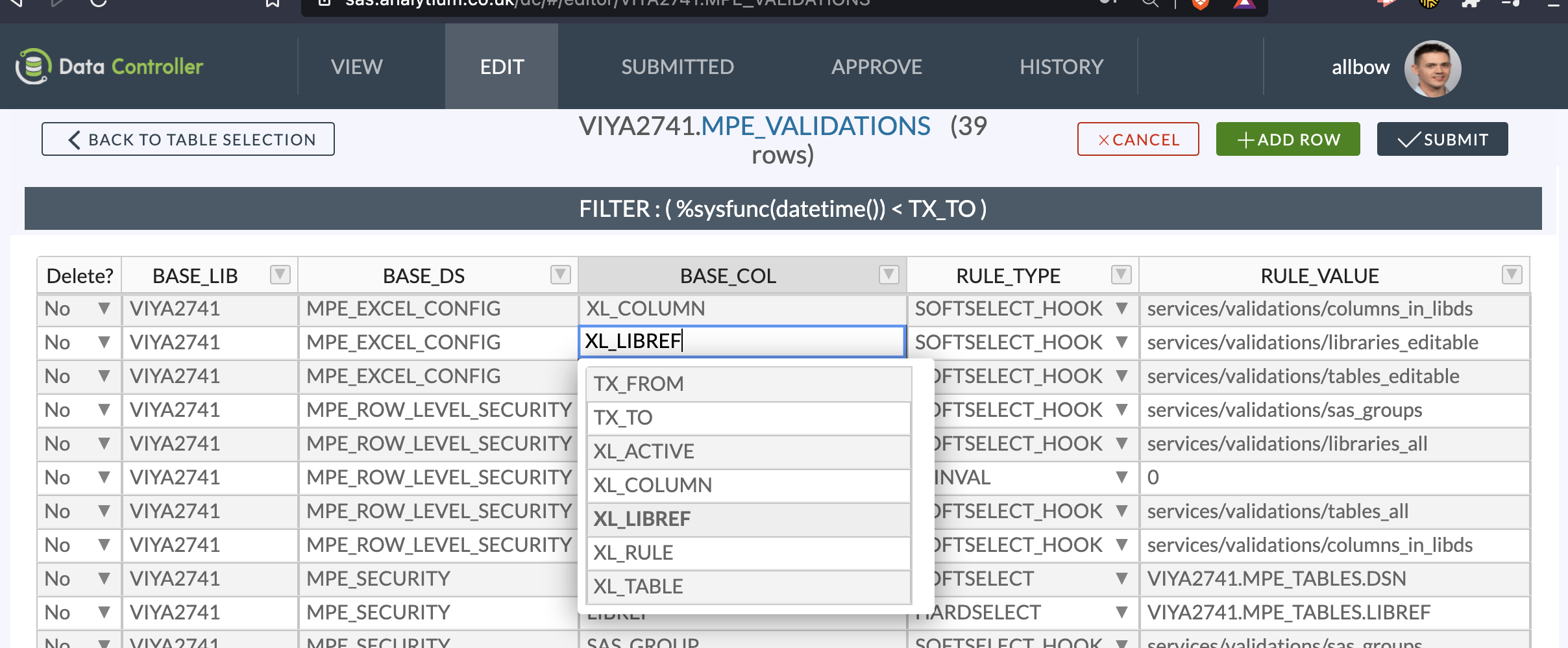Change Delete option for MPE_ROW_LEVEL_SECURITY row
Screen dimensions: 1568x648
tap(104, 410)
